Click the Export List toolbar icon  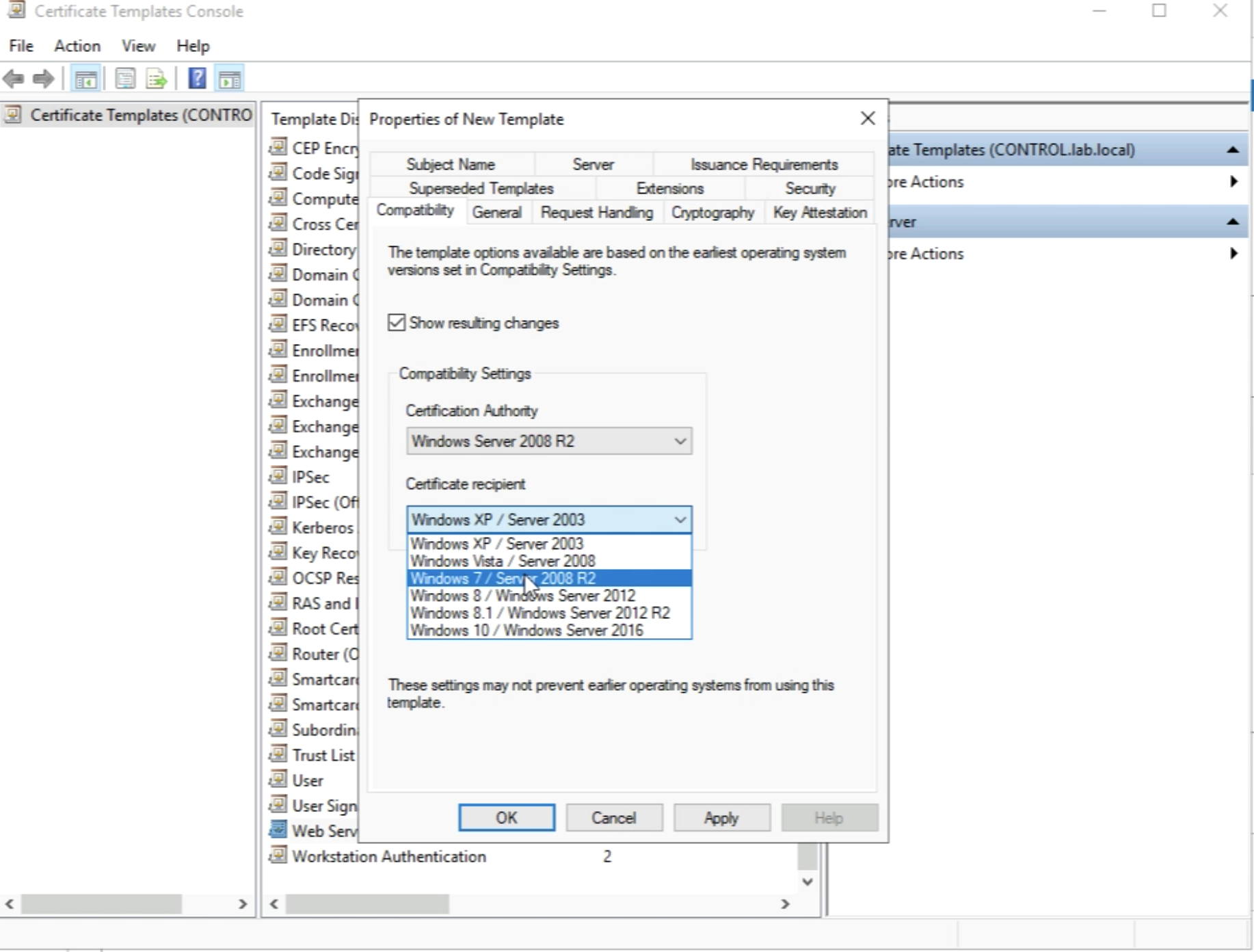point(157,79)
